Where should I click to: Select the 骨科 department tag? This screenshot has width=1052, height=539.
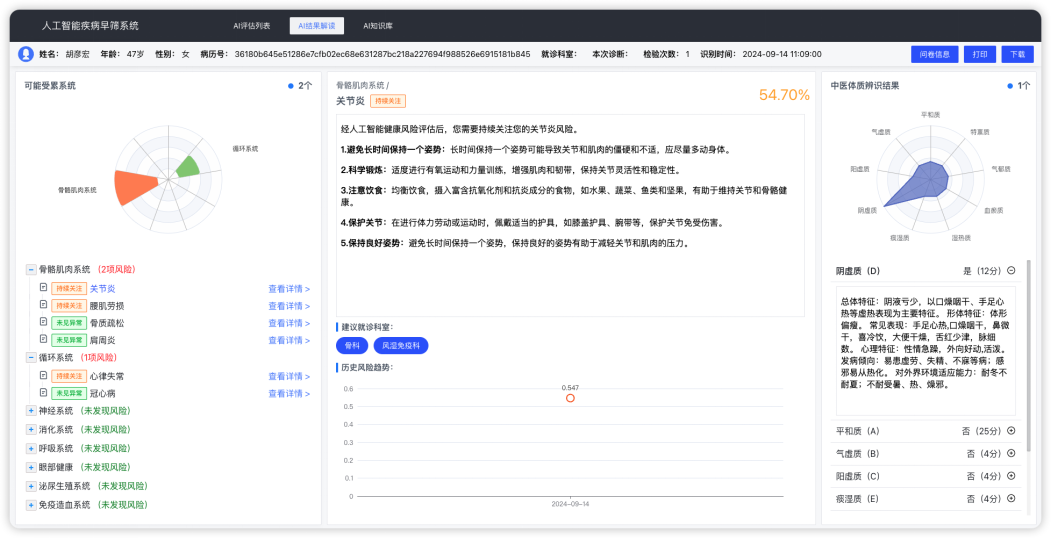(x=352, y=345)
